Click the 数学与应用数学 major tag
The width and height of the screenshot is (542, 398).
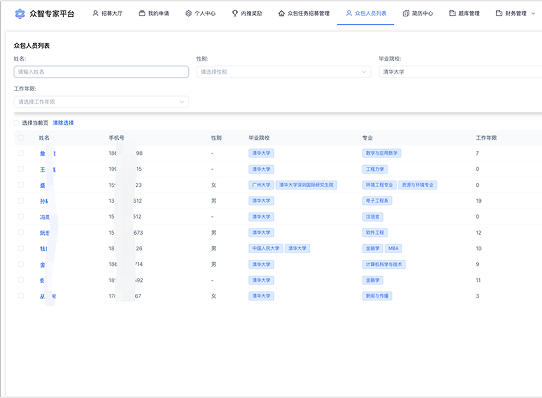point(382,153)
